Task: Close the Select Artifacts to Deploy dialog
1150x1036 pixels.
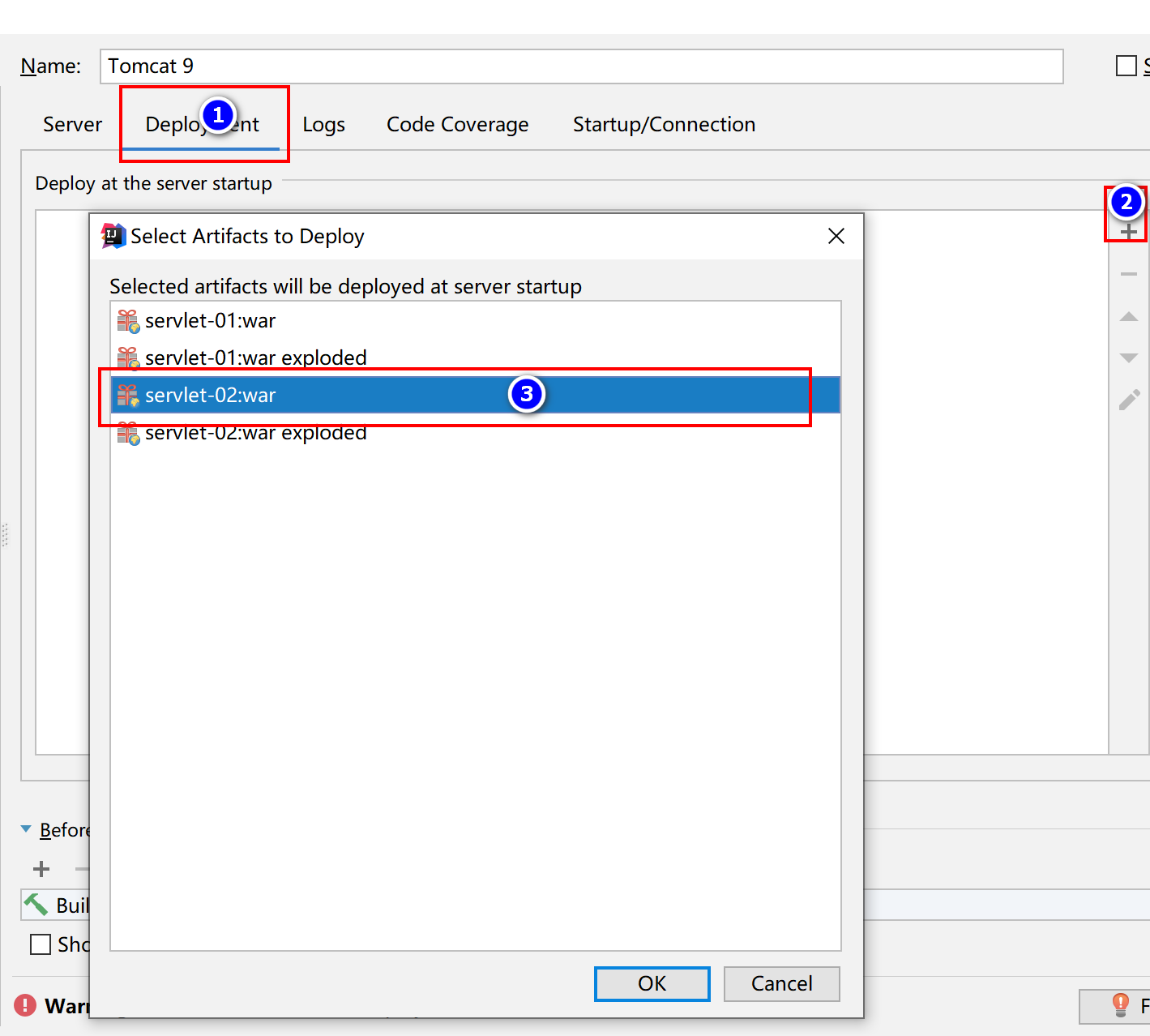Action: 836,236
